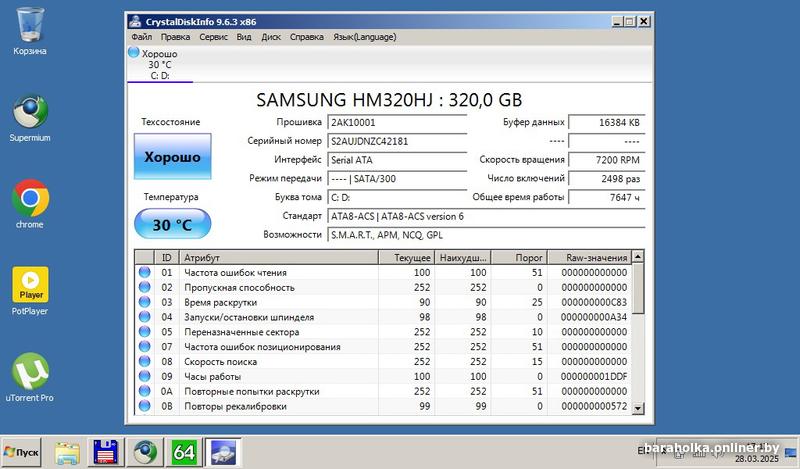800x469 pixels.
Task: Open the Справка menu
Action: point(307,37)
